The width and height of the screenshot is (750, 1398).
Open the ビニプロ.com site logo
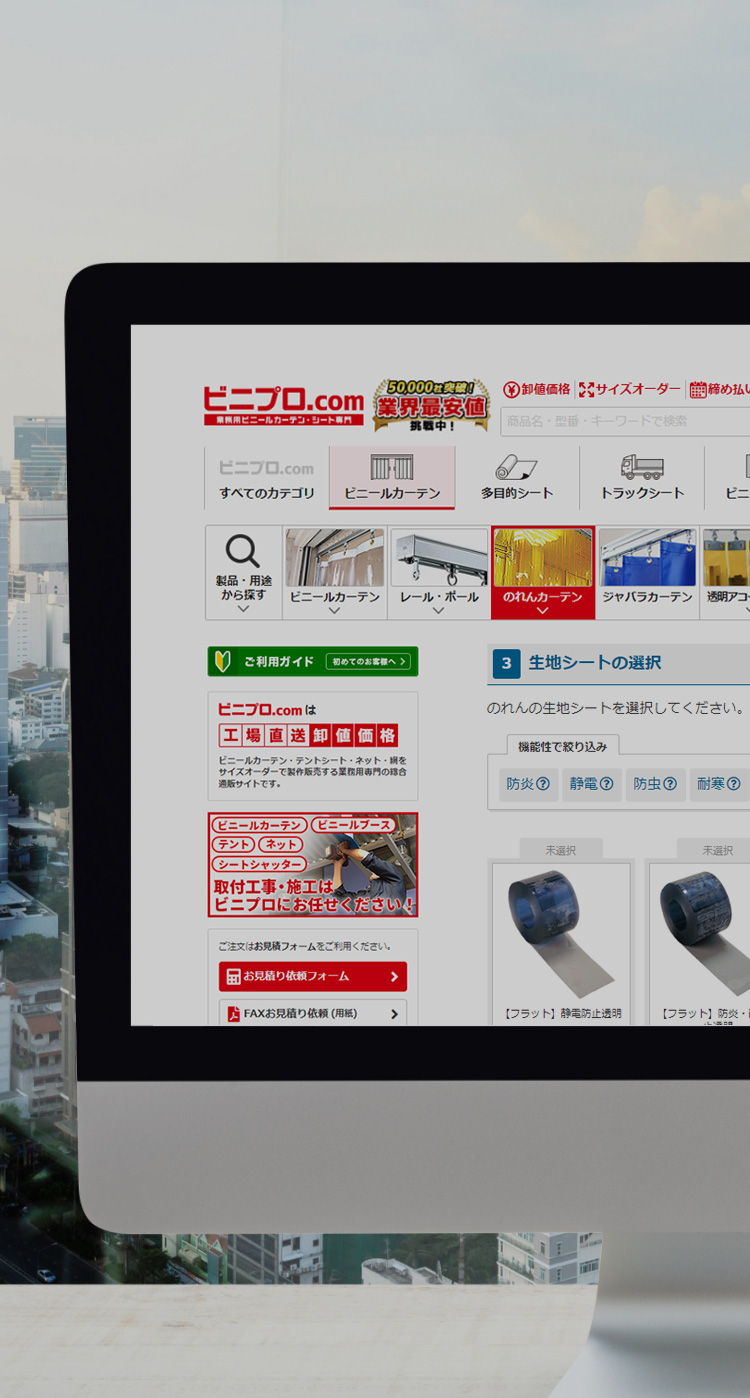pyautogui.click(x=283, y=406)
